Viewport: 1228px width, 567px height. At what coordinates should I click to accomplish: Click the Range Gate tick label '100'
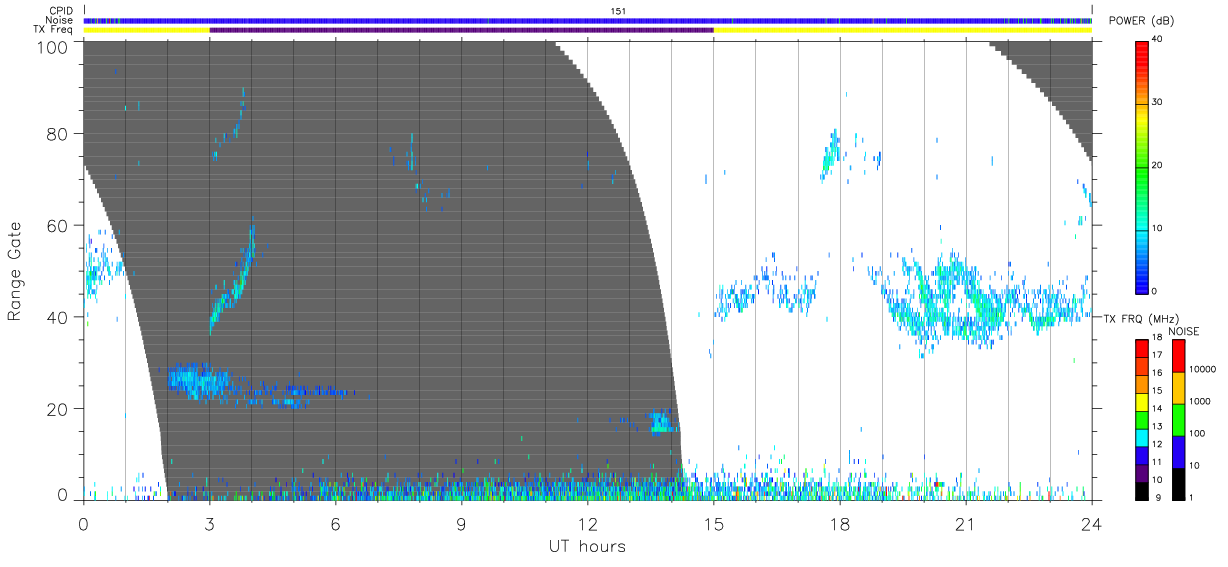click(54, 47)
